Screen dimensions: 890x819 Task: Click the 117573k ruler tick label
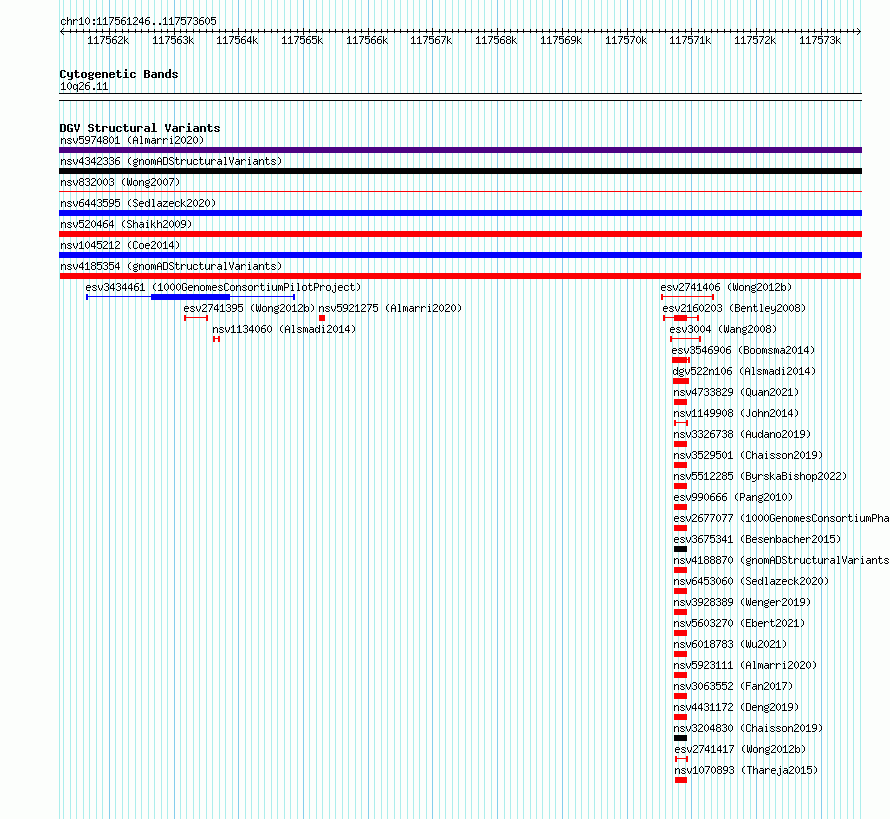(820, 40)
